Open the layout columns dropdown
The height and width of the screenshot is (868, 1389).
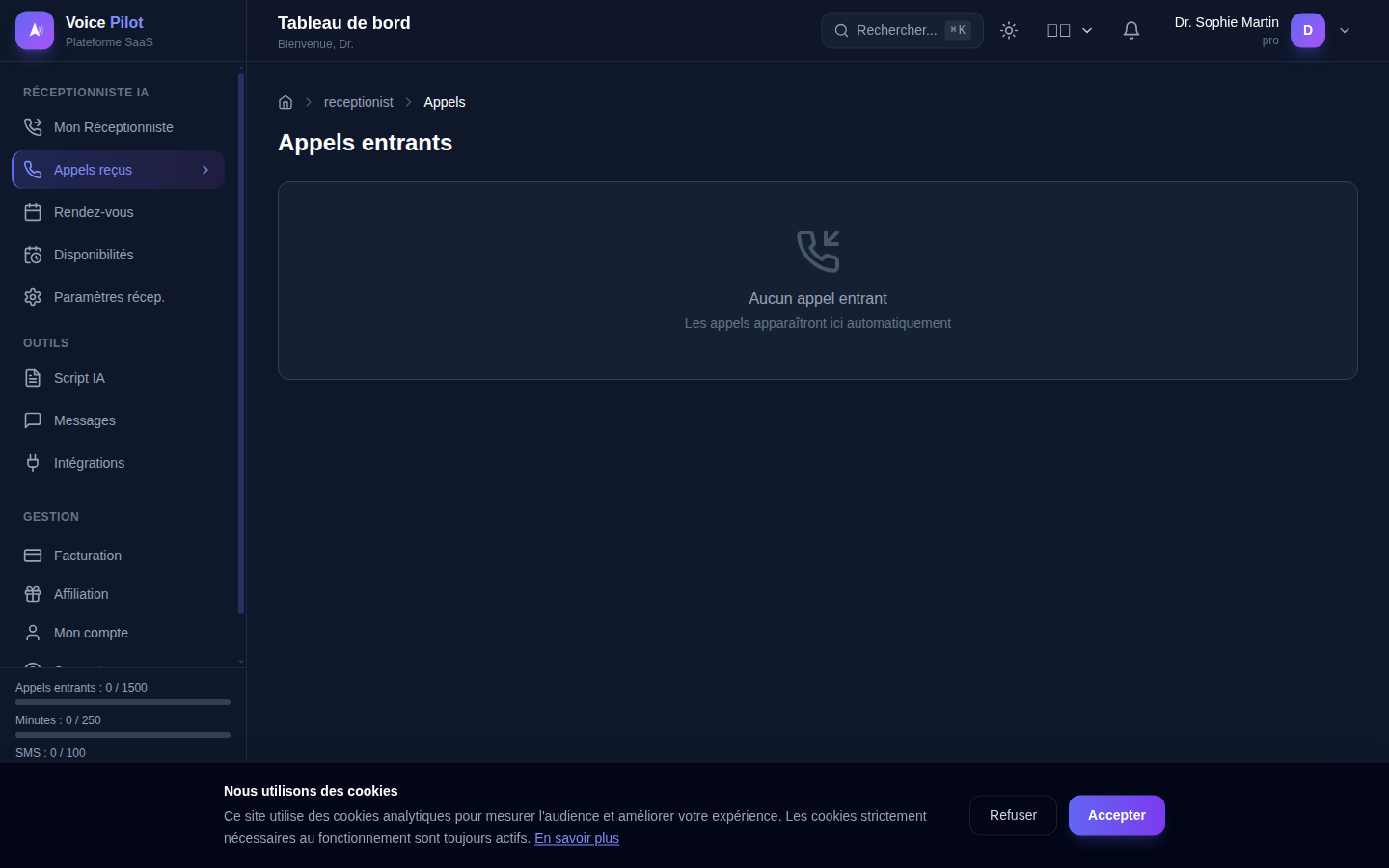tap(1070, 30)
